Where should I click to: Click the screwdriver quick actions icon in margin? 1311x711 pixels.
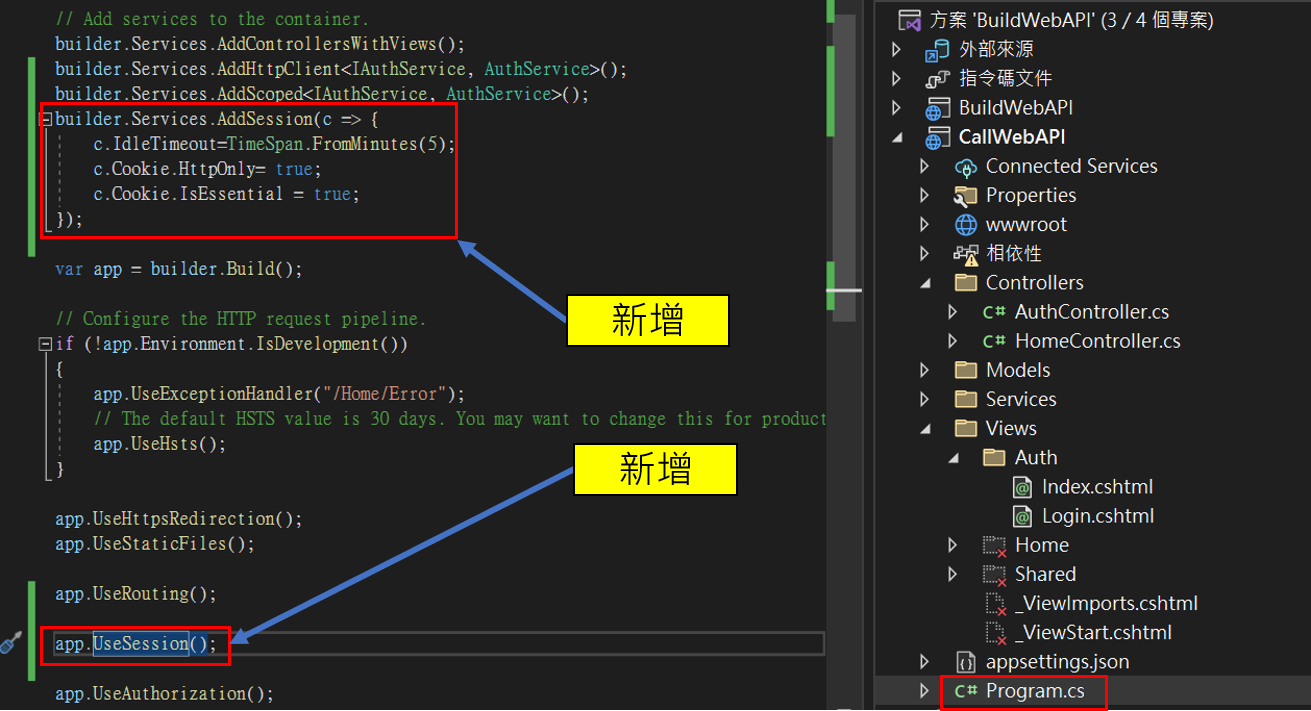coord(11,642)
